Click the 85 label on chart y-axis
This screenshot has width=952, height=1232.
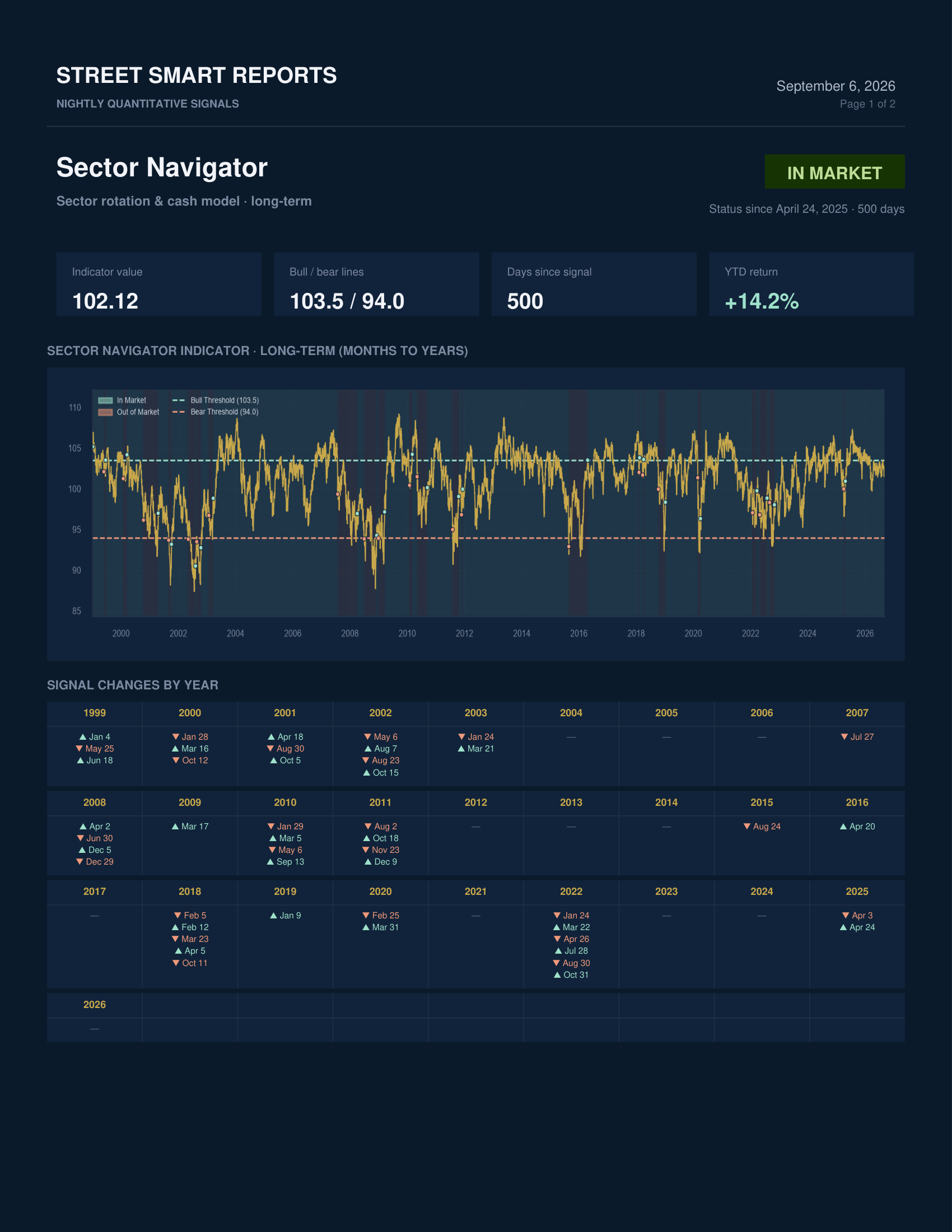(77, 612)
